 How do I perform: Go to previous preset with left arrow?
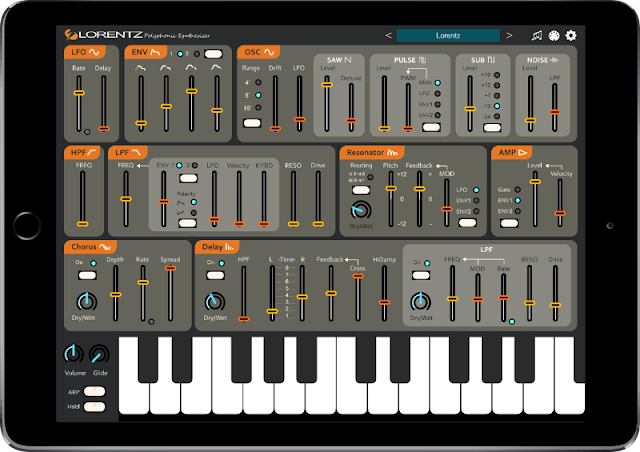(x=388, y=36)
